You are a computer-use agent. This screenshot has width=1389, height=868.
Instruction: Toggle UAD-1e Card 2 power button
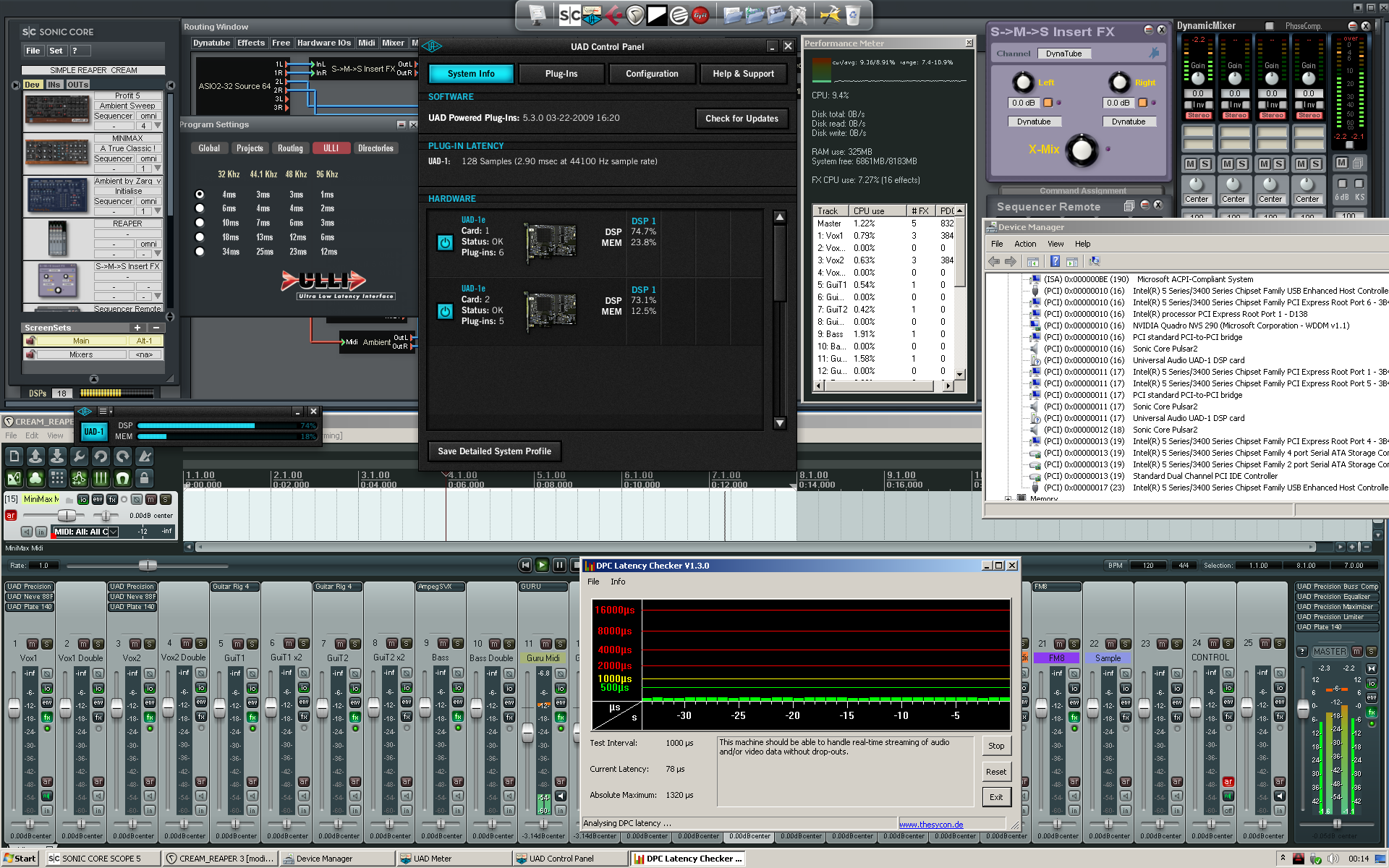[x=445, y=311]
